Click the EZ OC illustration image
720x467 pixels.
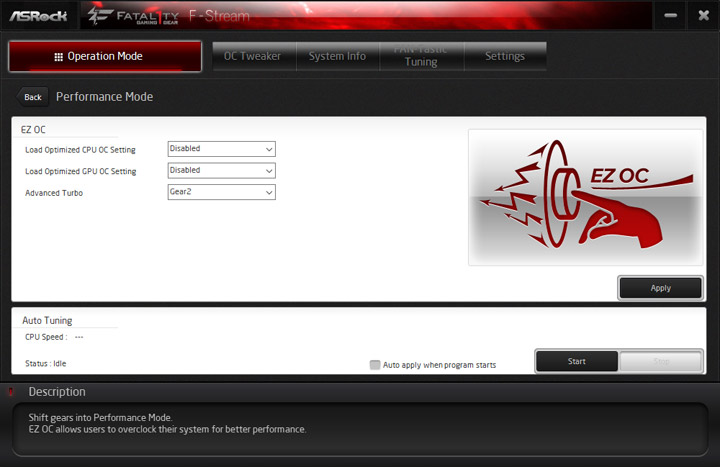pos(585,197)
